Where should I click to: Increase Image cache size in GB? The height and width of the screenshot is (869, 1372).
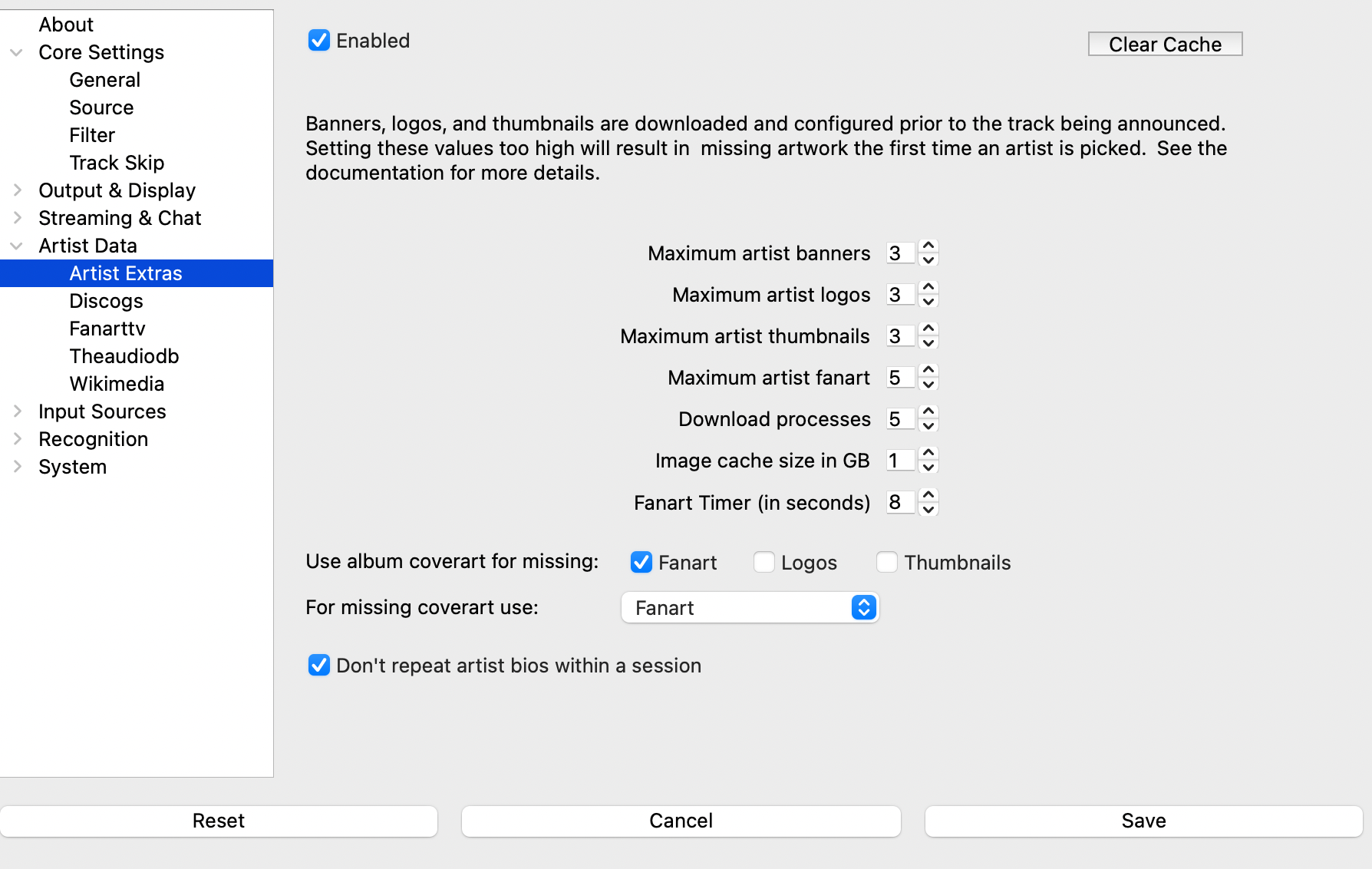[x=928, y=454]
